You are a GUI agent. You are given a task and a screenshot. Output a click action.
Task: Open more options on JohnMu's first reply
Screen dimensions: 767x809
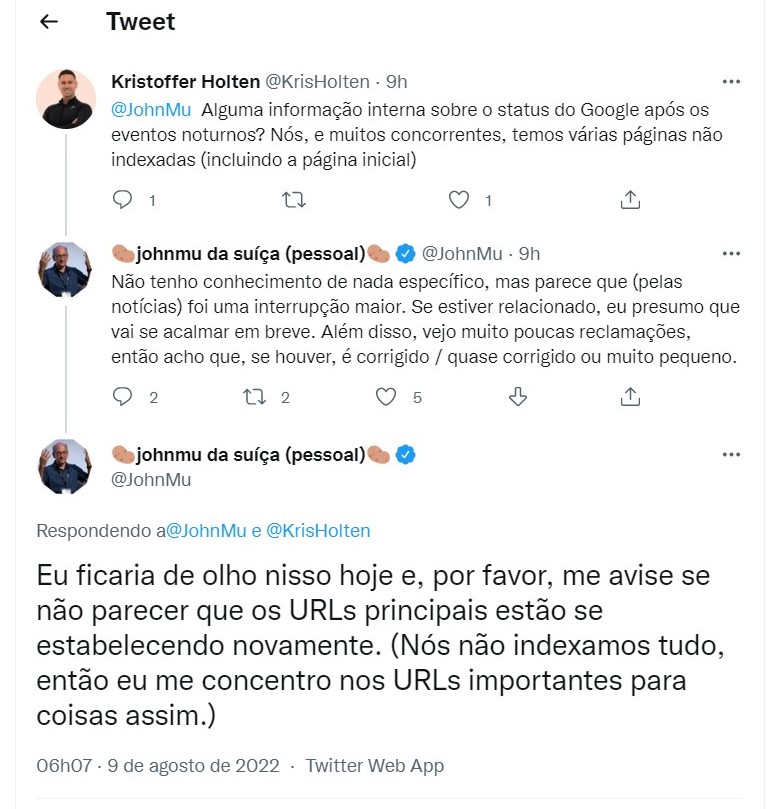pos(731,253)
